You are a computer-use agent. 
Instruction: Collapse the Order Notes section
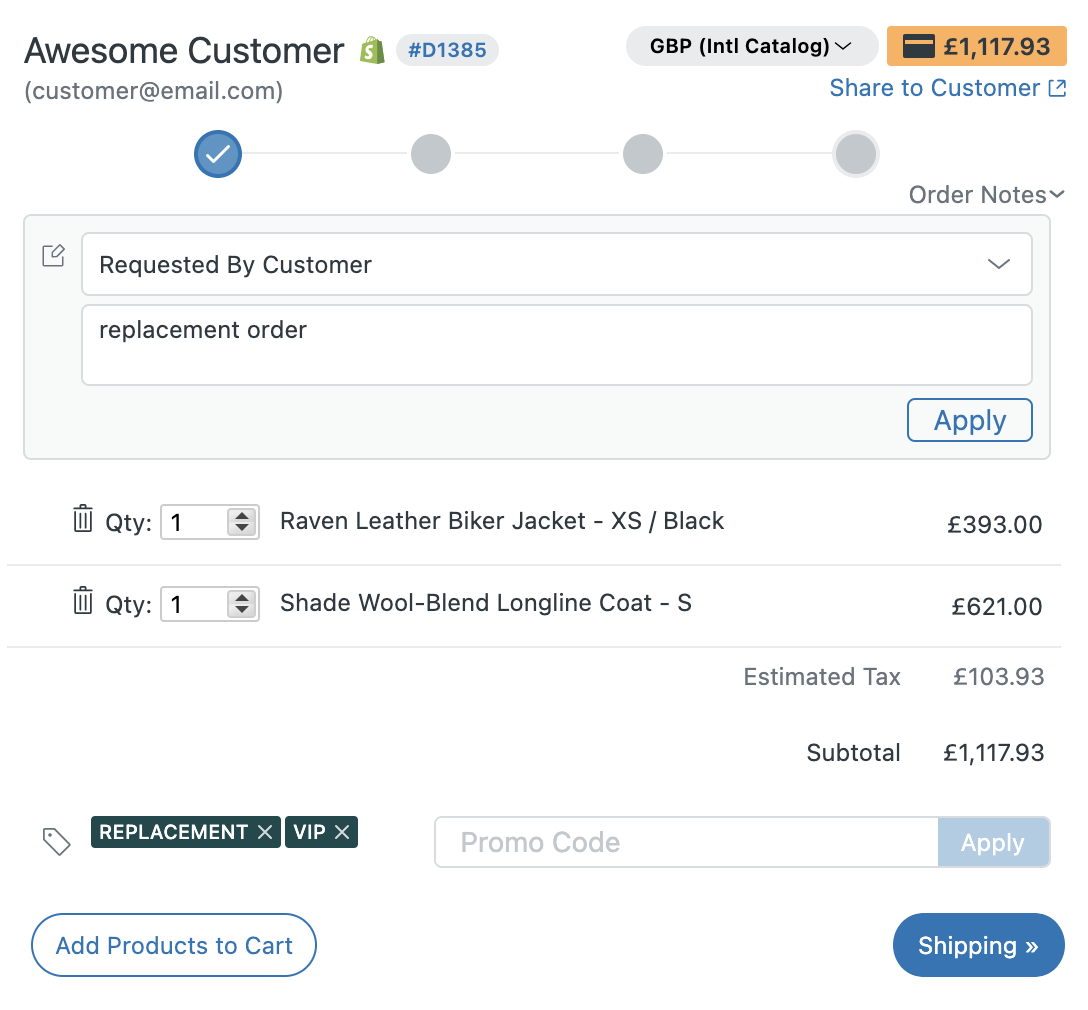pos(986,195)
